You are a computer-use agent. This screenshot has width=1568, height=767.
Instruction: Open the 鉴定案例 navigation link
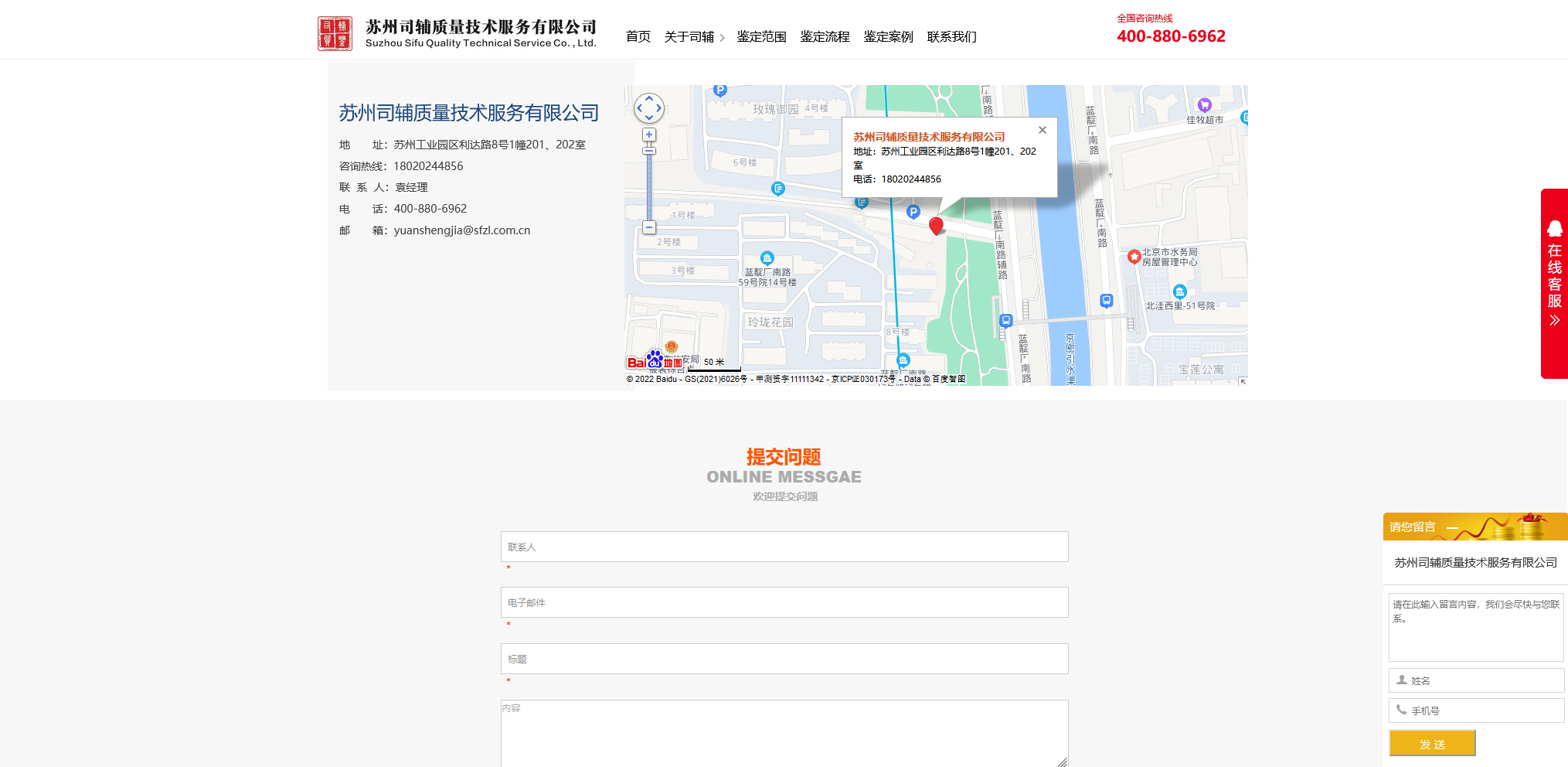[x=888, y=37]
